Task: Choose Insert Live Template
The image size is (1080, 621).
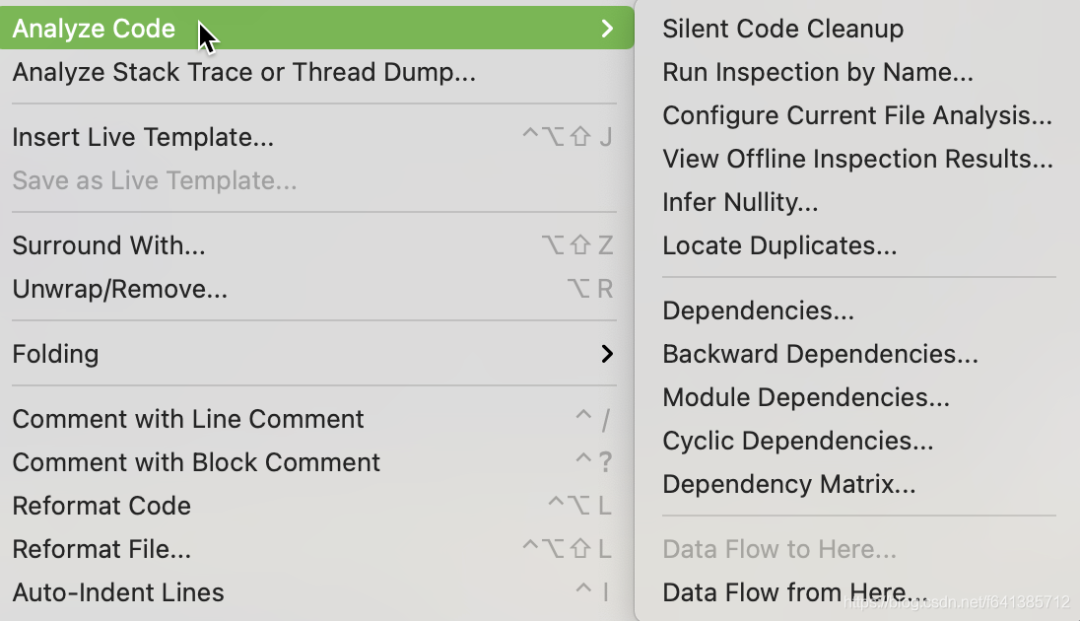Action: point(143,137)
